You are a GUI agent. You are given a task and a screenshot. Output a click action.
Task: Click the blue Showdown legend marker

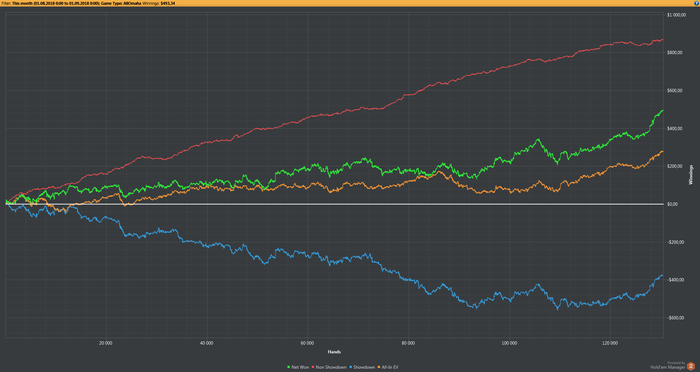pyautogui.click(x=350, y=367)
